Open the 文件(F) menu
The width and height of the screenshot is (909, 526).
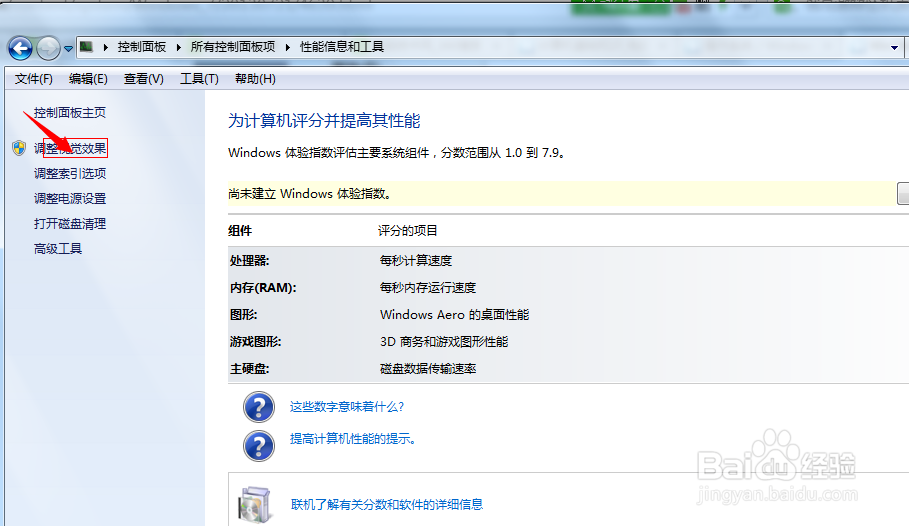tap(34, 79)
